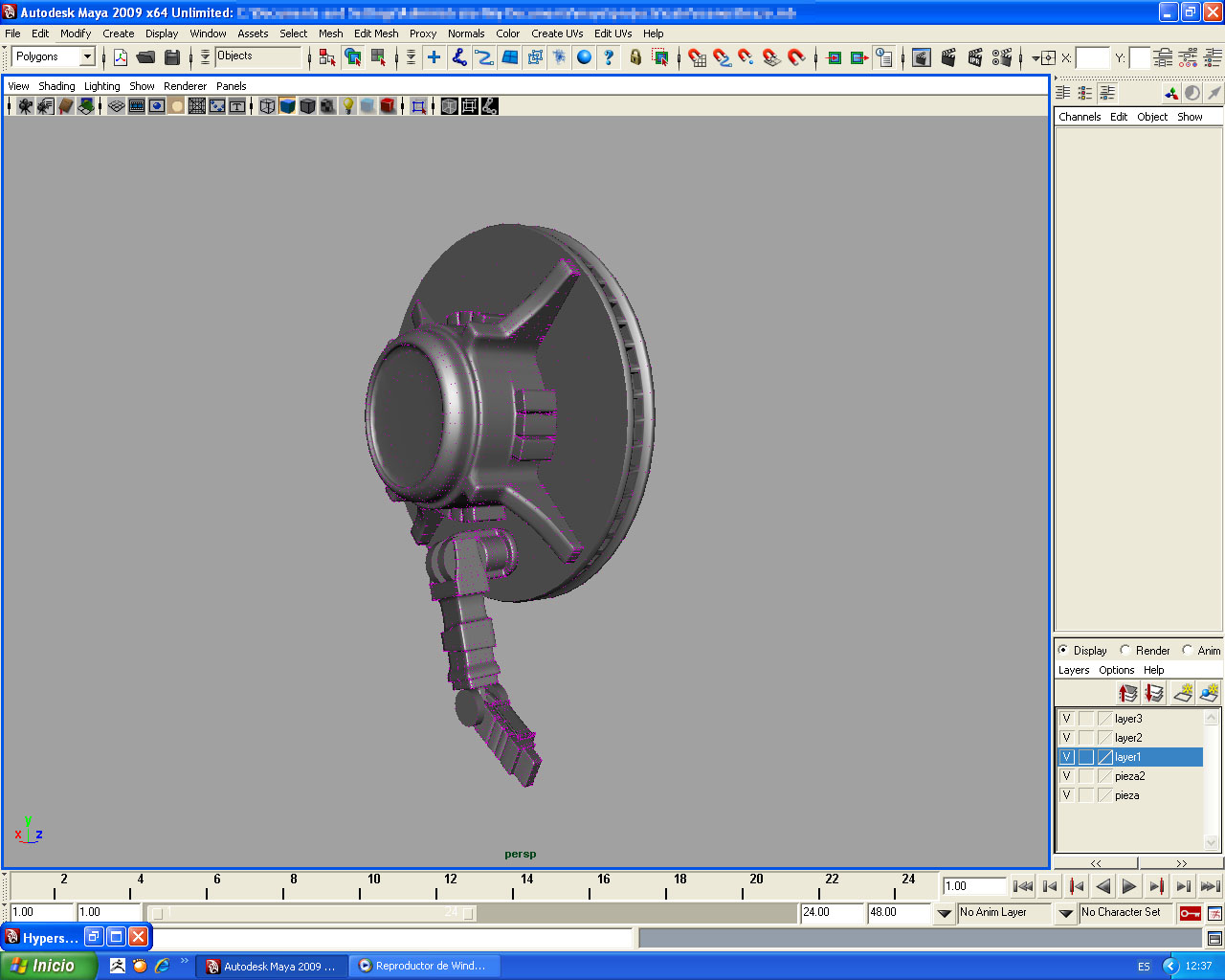Viewport: 1225px width, 980px height.
Task: Open the viewport Shading menu
Action: tap(56, 86)
